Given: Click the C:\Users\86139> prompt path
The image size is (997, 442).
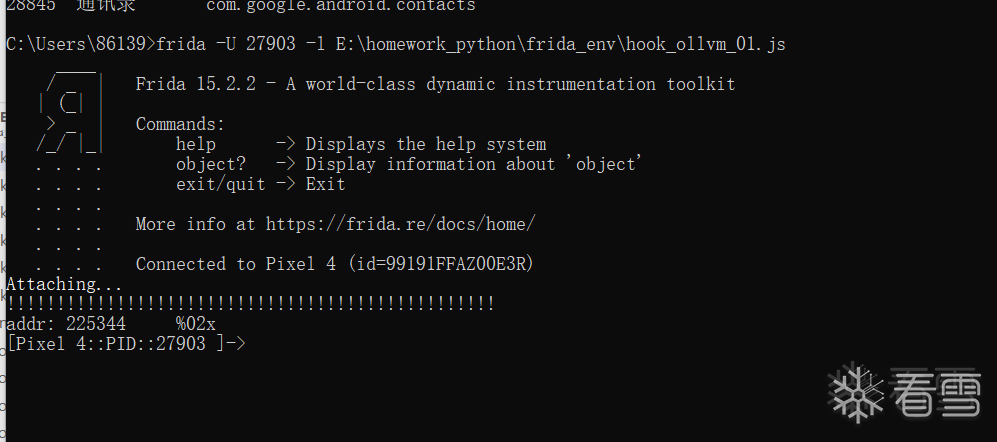Looking at the screenshot, I should pos(80,44).
